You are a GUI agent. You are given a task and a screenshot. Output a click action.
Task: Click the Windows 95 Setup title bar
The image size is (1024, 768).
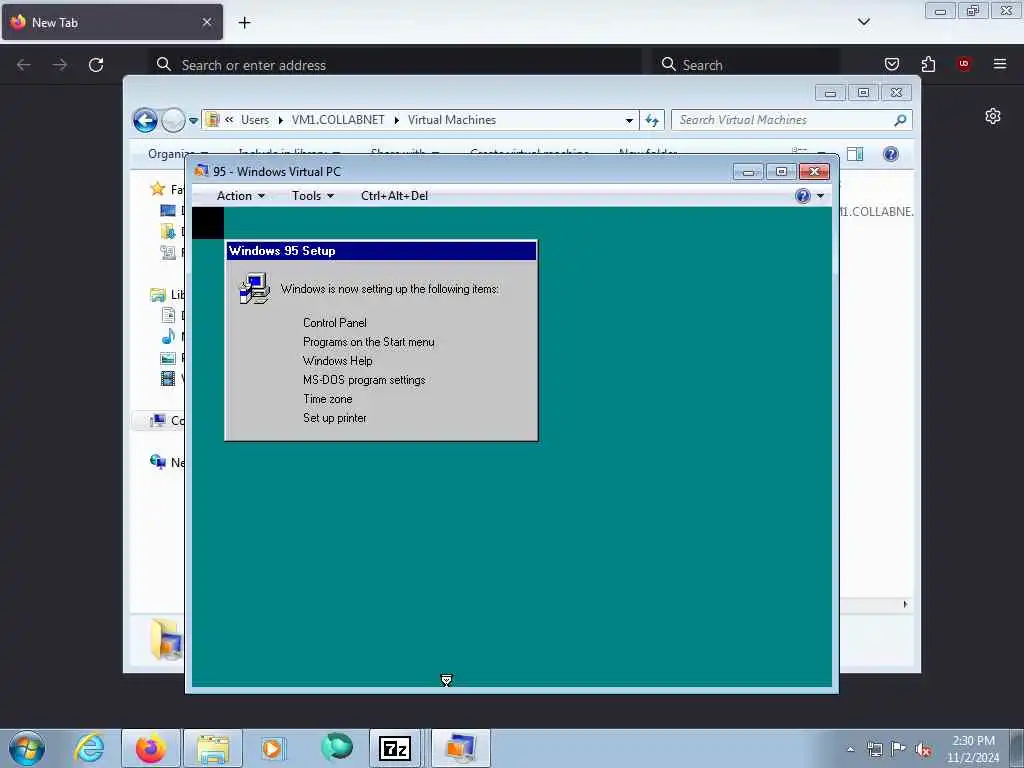coord(381,251)
